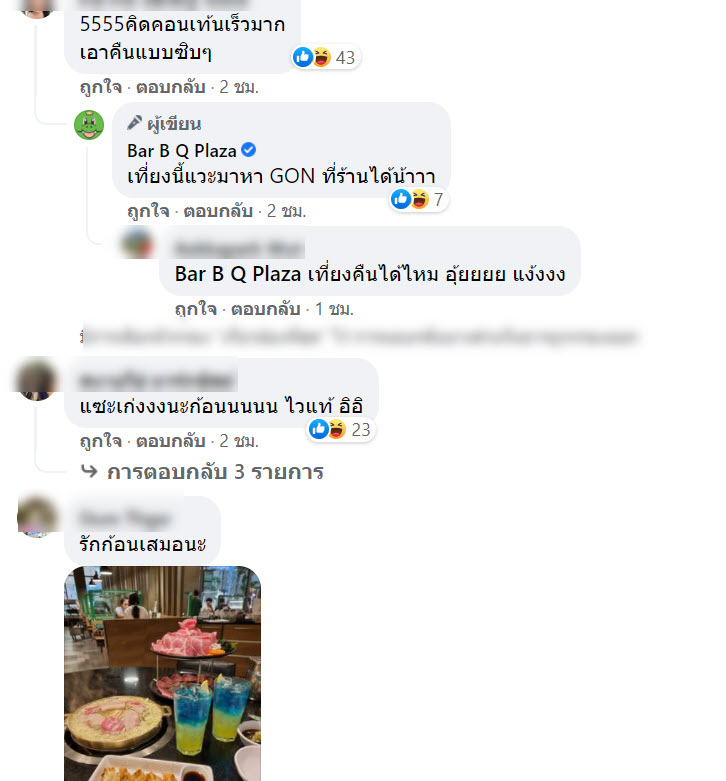Open the blurred avatar of the เที่ยงคืนได้ไหม reply
The width and height of the screenshot is (726, 781).
[x=137, y=243]
